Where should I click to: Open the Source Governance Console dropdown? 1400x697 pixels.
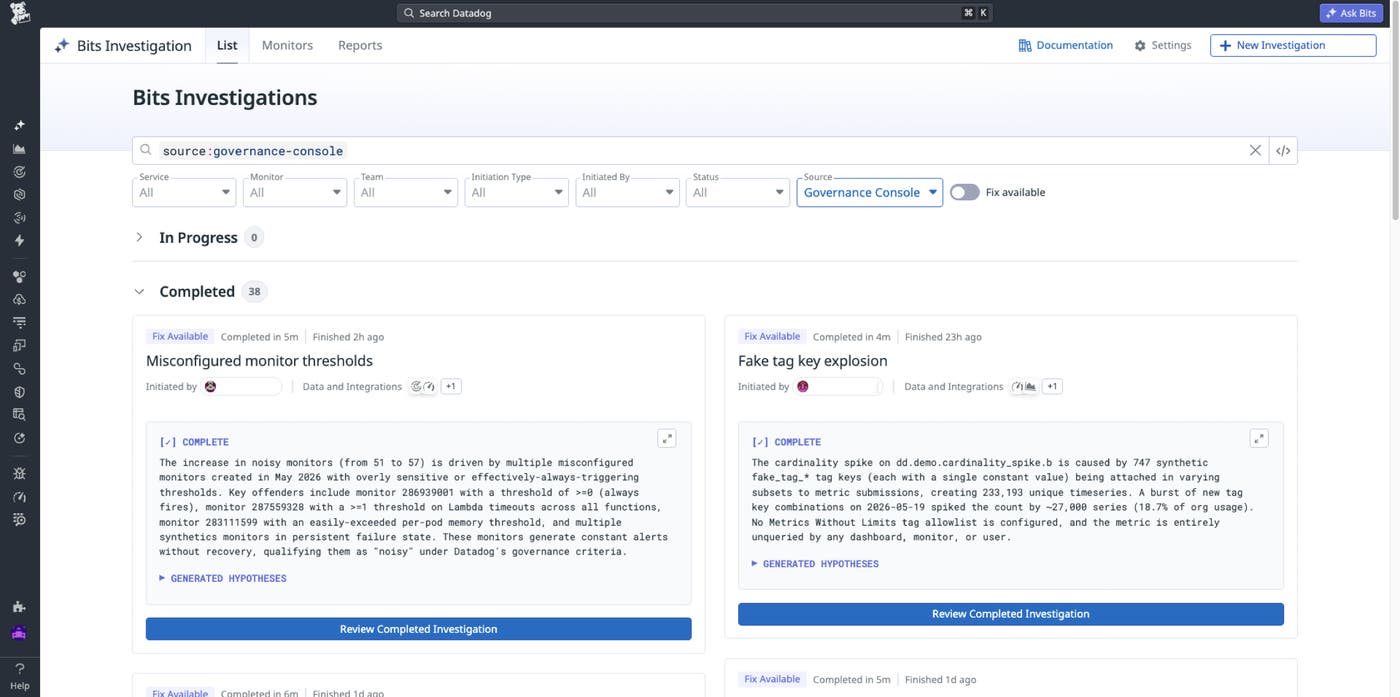click(x=869, y=192)
